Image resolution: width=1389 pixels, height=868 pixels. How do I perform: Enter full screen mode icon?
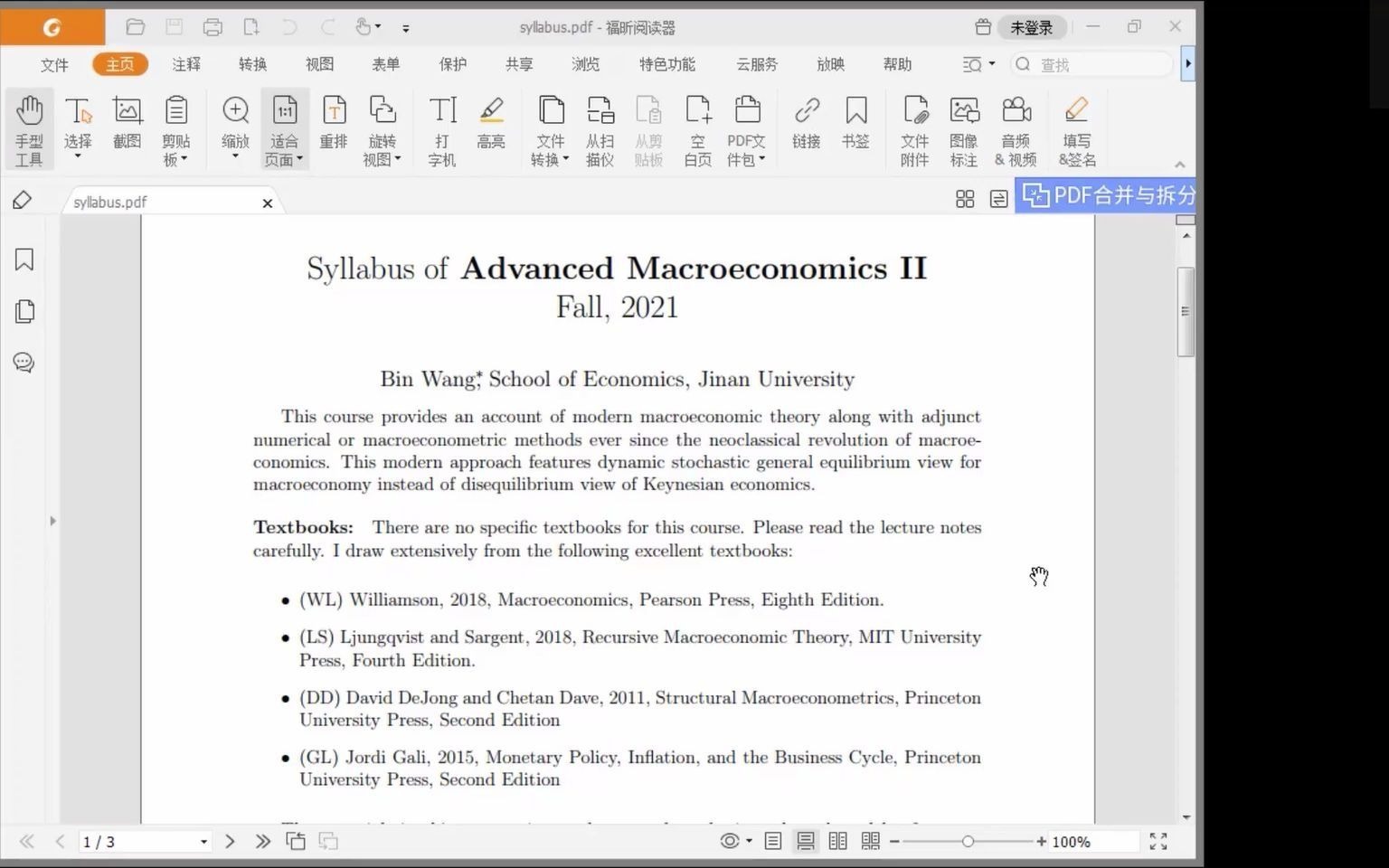1158,842
